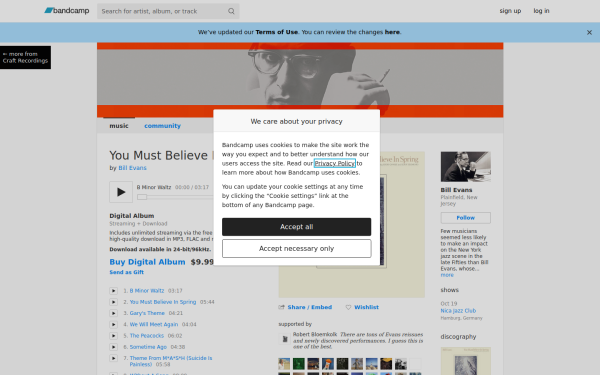Image resolution: width=600 pixels, height=375 pixels.
Task: Open the sign up link
Action: click(510, 11)
